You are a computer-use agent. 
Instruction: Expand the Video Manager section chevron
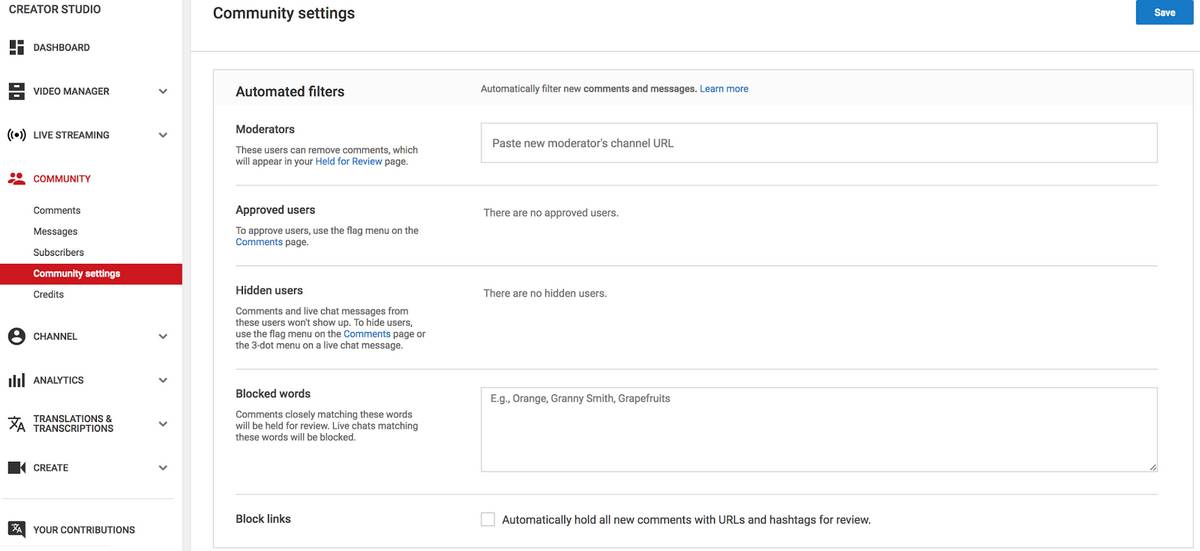[163, 91]
